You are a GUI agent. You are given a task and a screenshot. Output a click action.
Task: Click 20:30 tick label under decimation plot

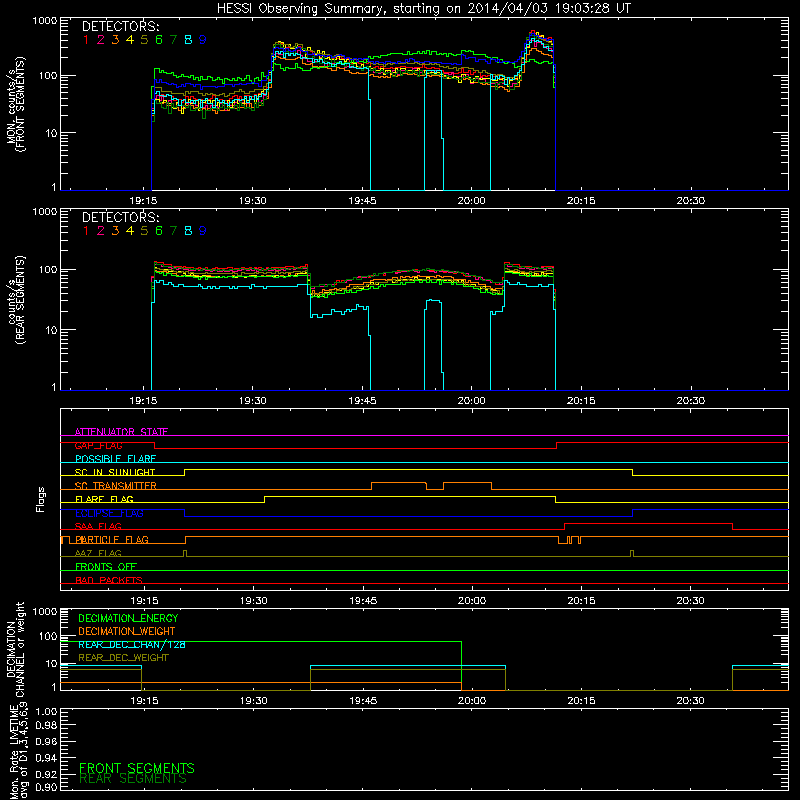click(690, 701)
